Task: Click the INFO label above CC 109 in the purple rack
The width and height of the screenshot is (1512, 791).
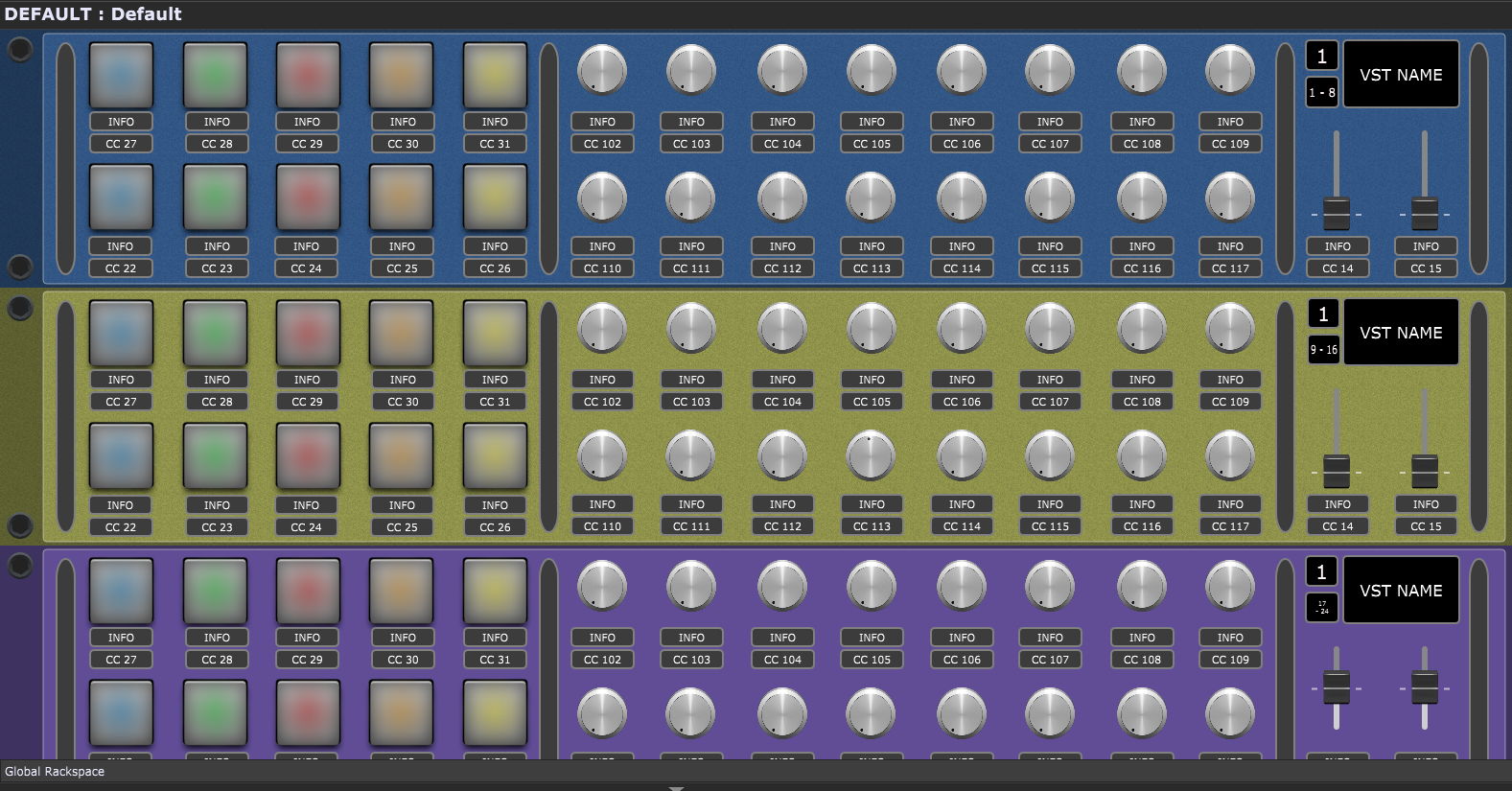Action: coord(1230,638)
